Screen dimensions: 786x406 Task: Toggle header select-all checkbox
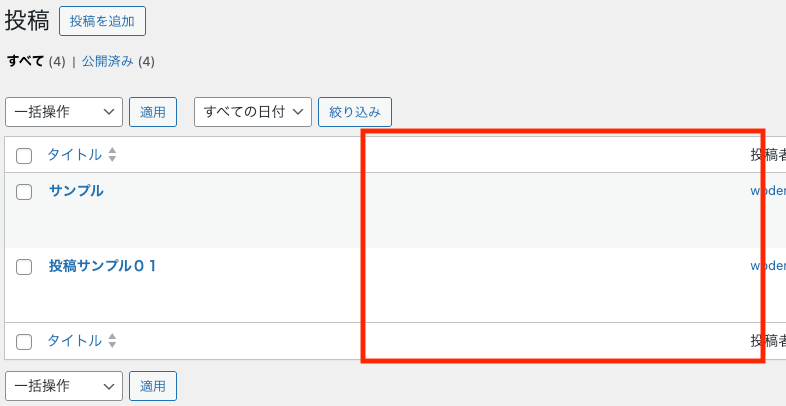(x=24, y=155)
